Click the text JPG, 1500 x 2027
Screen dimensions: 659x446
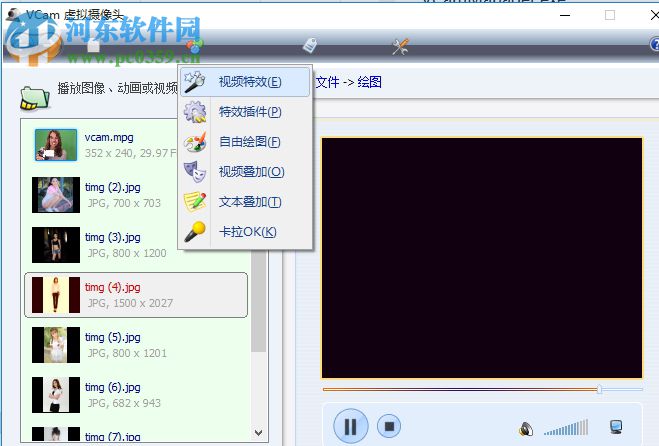[130, 303]
